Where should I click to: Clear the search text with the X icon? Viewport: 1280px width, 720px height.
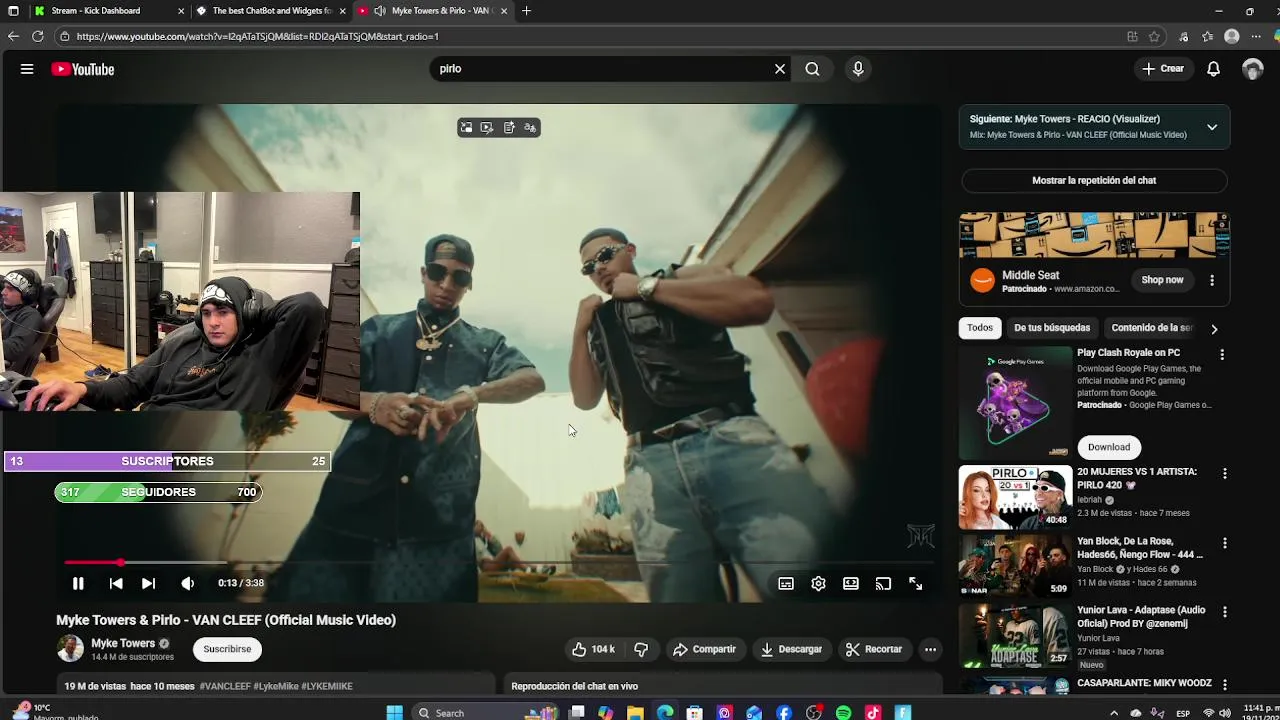coord(780,69)
